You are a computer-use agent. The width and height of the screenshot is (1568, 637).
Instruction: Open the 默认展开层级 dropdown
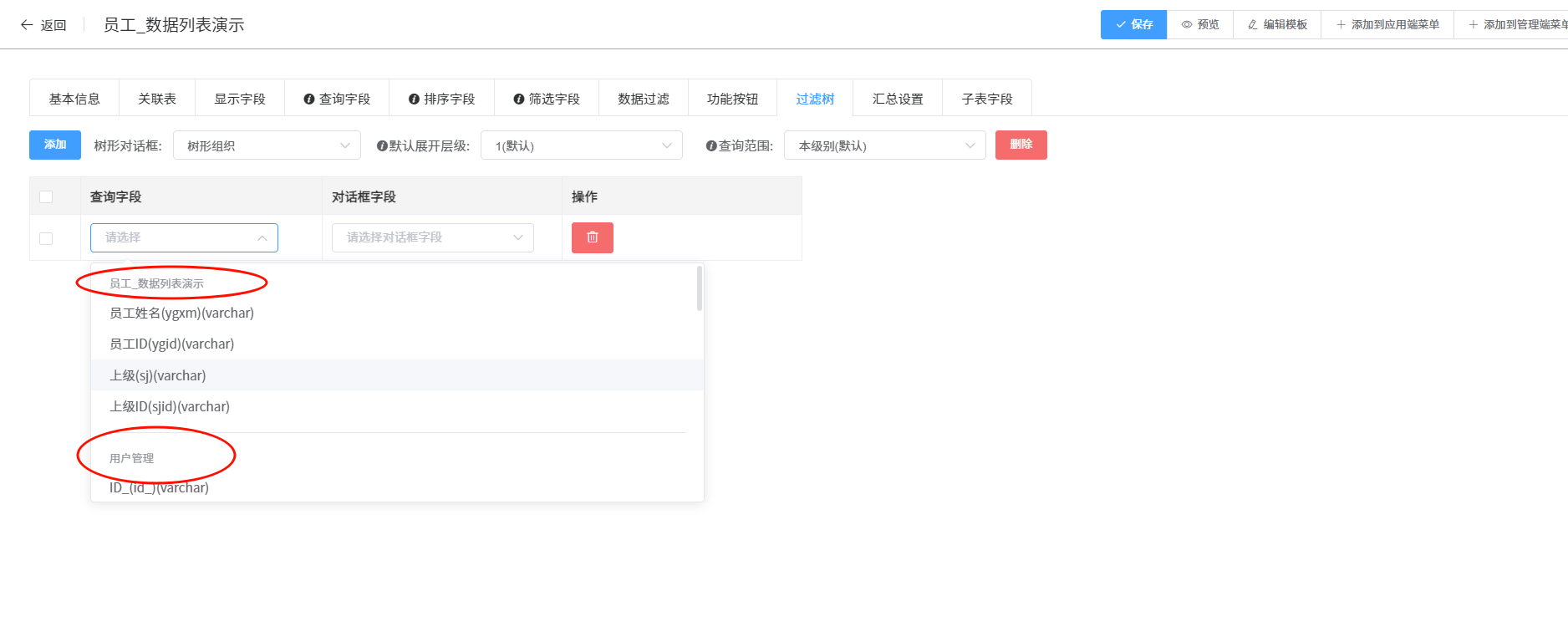pos(582,145)
